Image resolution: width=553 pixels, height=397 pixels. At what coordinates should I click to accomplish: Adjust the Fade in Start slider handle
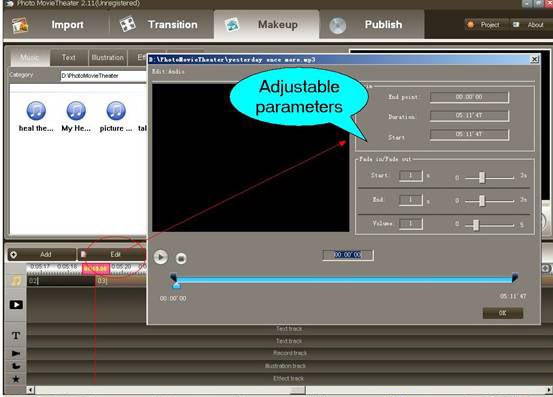[x=481, y=177]
